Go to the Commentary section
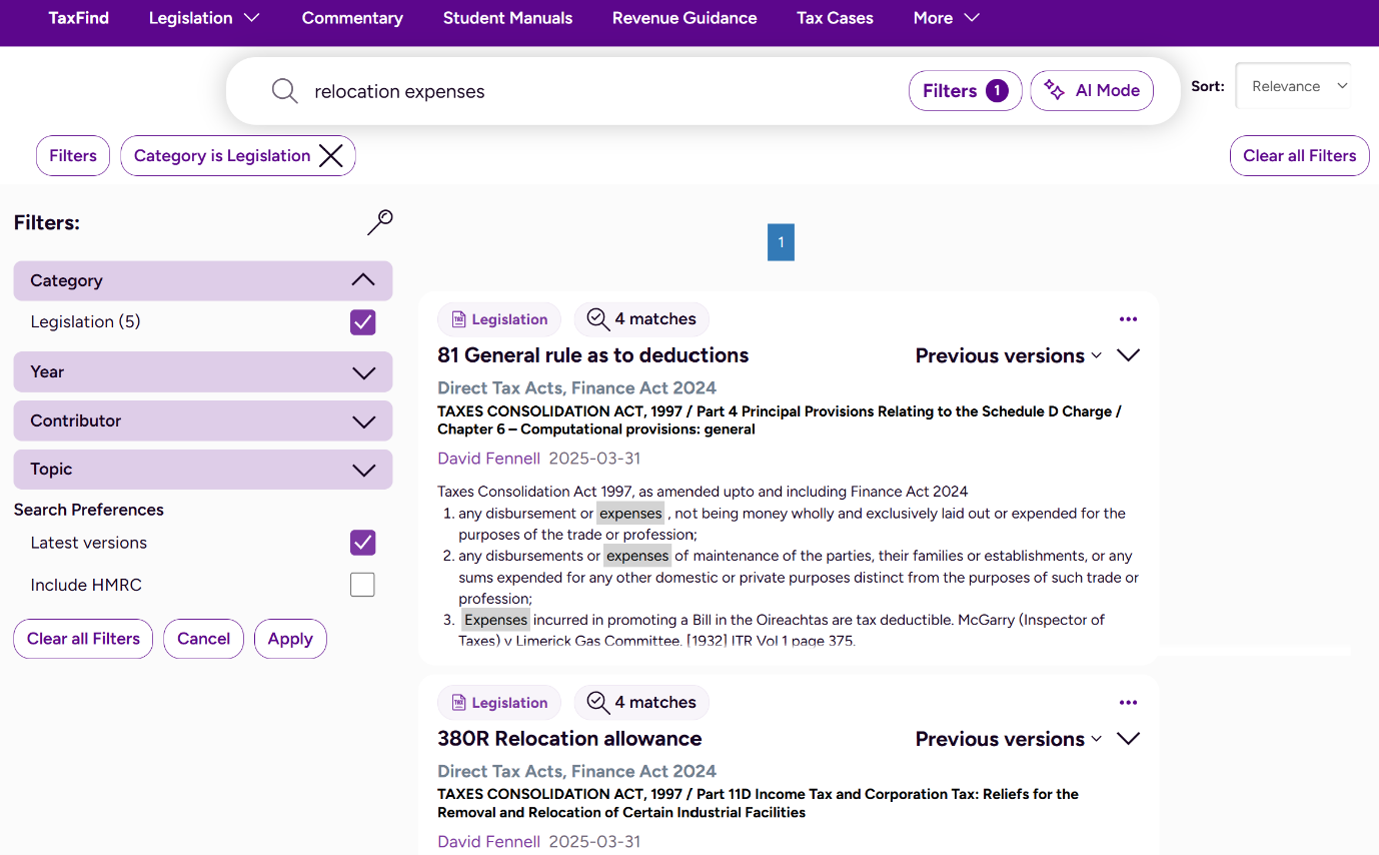 [352, 18]
